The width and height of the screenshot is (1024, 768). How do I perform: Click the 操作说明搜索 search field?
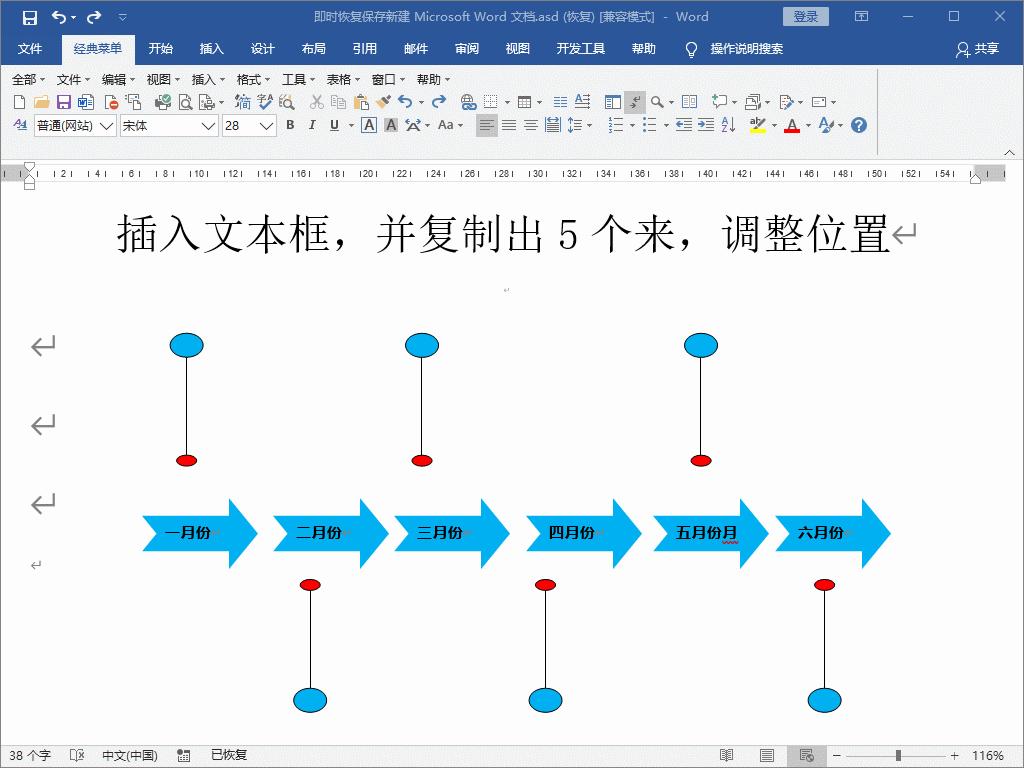coord(745,48)
